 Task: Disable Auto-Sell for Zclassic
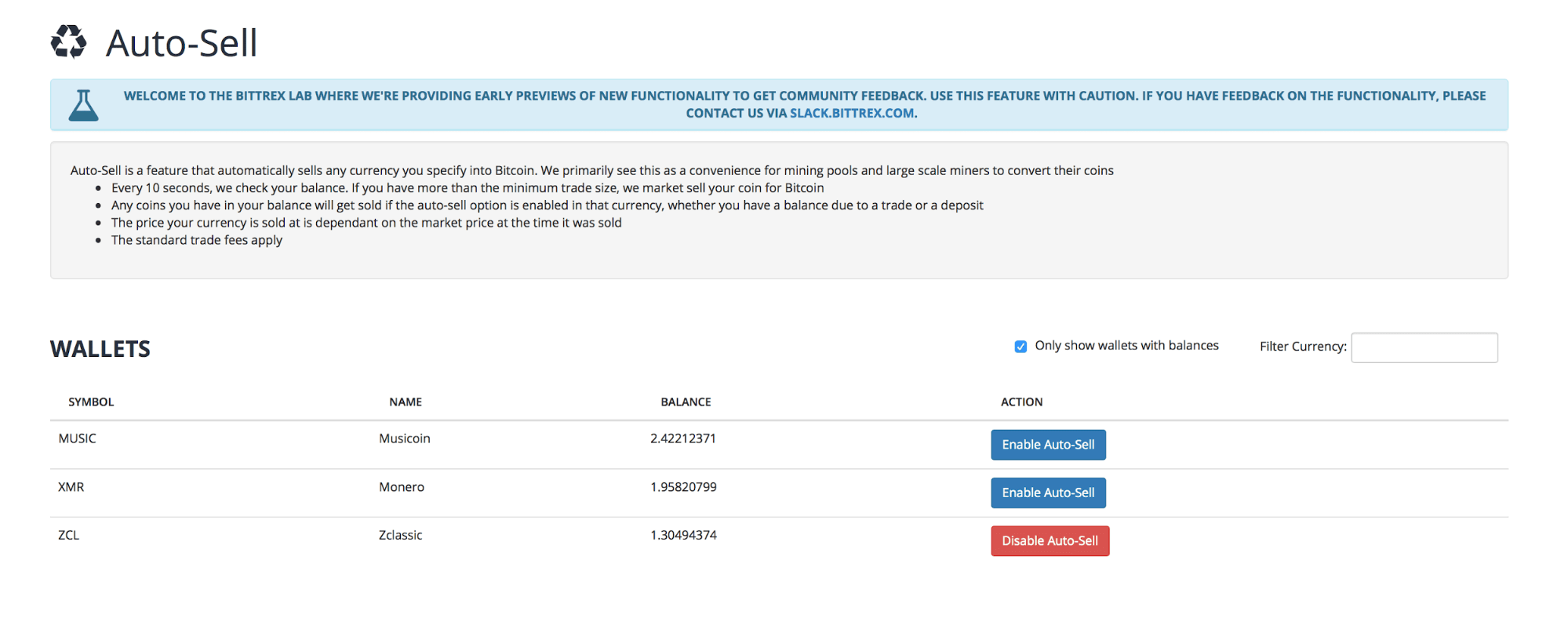(1050, 541)
